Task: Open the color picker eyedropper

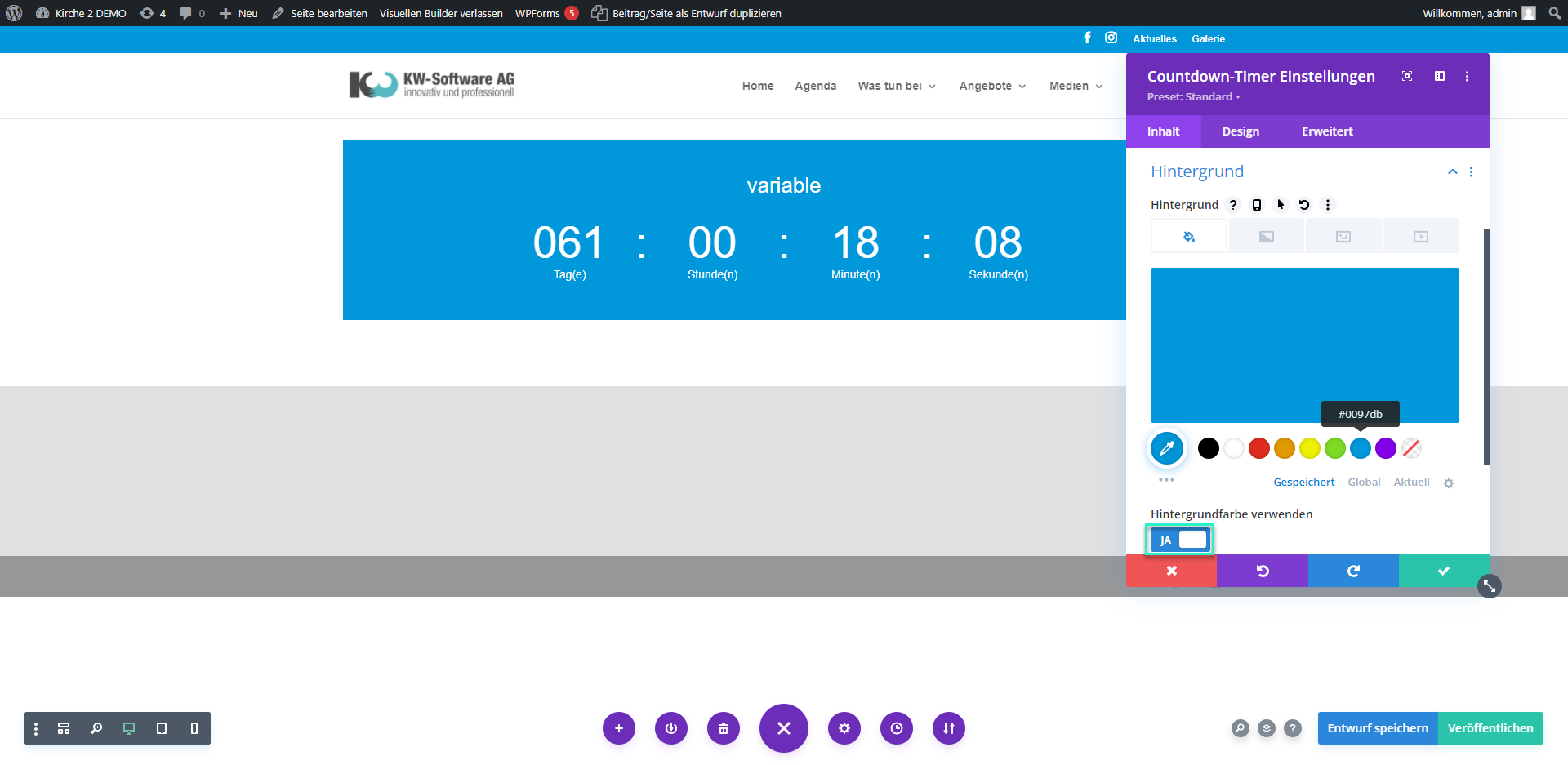Action: [1167, 448]
